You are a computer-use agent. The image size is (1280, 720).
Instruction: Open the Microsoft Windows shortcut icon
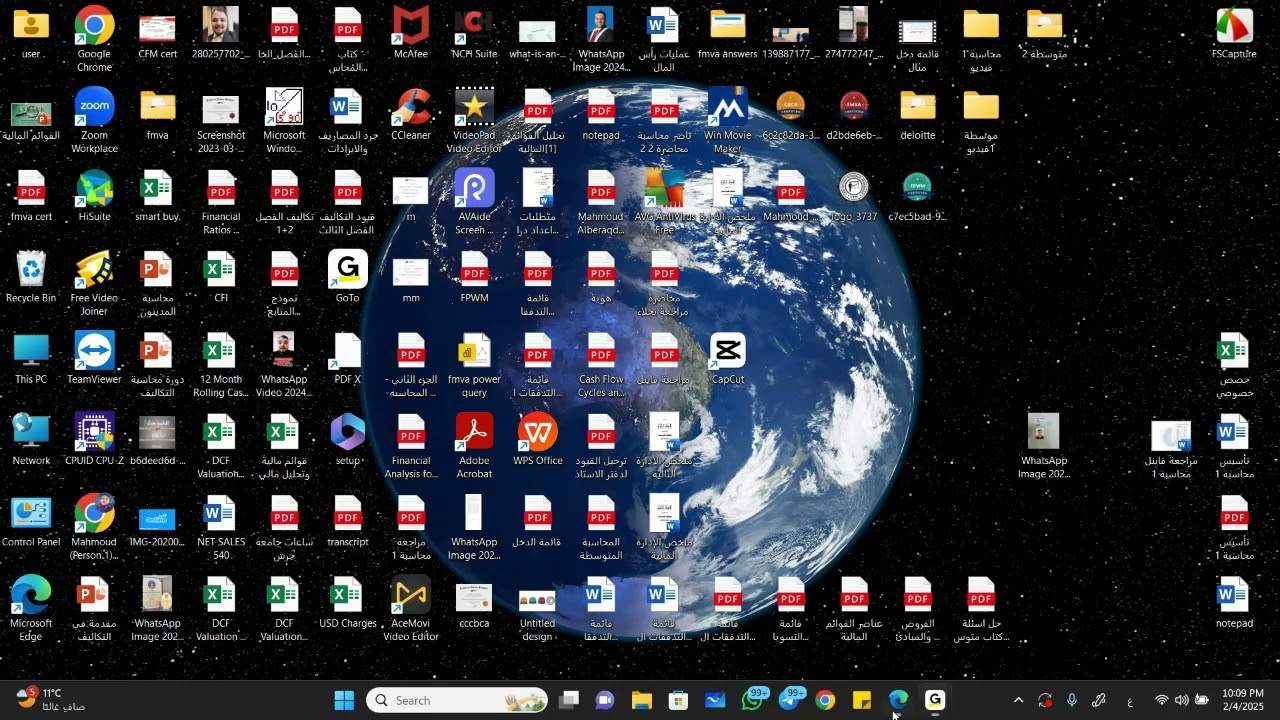(284, 120)
